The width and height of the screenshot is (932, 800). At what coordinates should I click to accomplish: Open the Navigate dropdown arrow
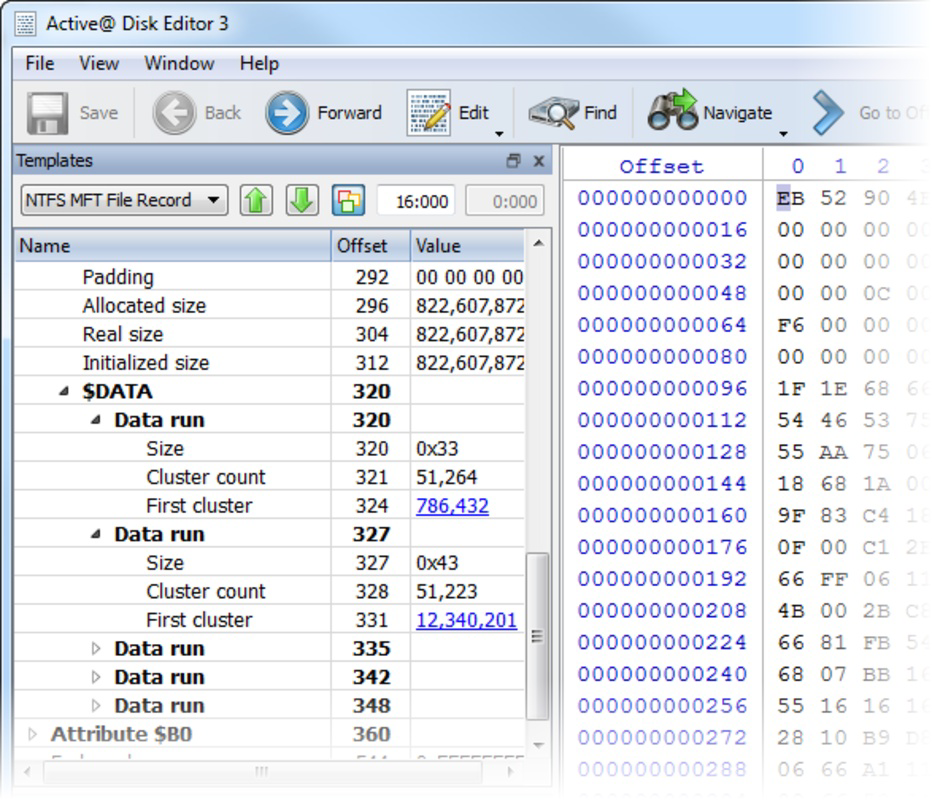tap(783, 134)
